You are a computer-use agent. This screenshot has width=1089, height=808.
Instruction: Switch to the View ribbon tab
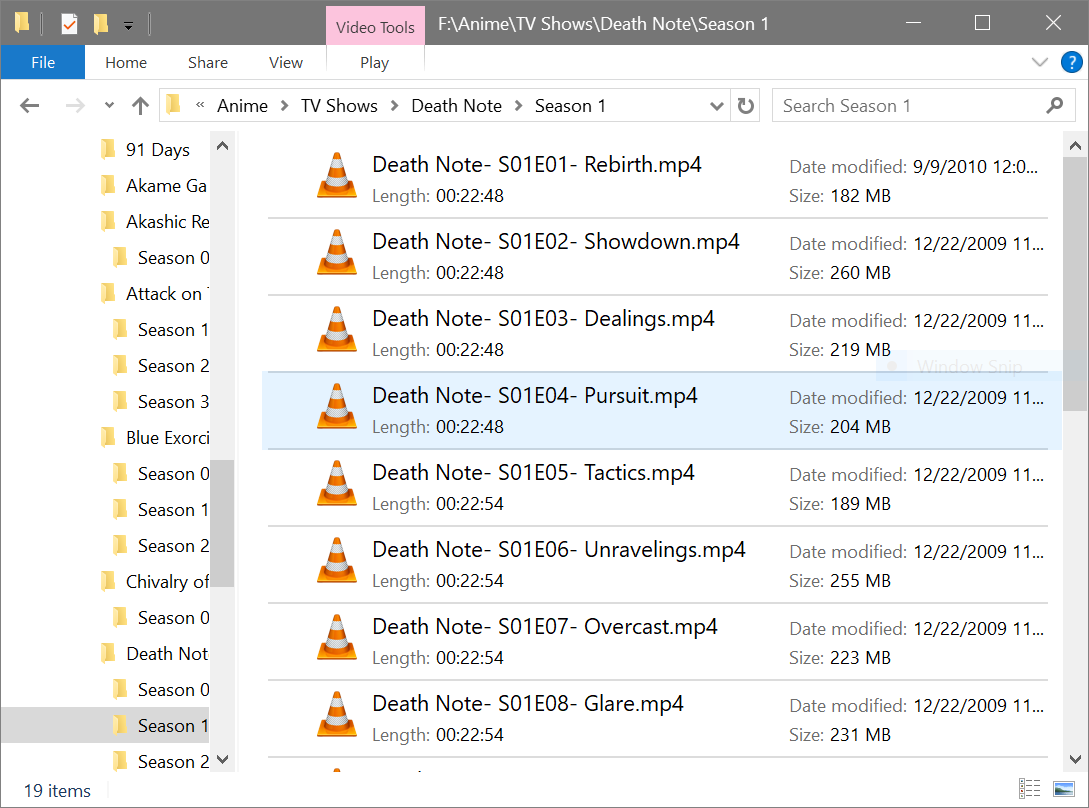click(x=285, y=63)
